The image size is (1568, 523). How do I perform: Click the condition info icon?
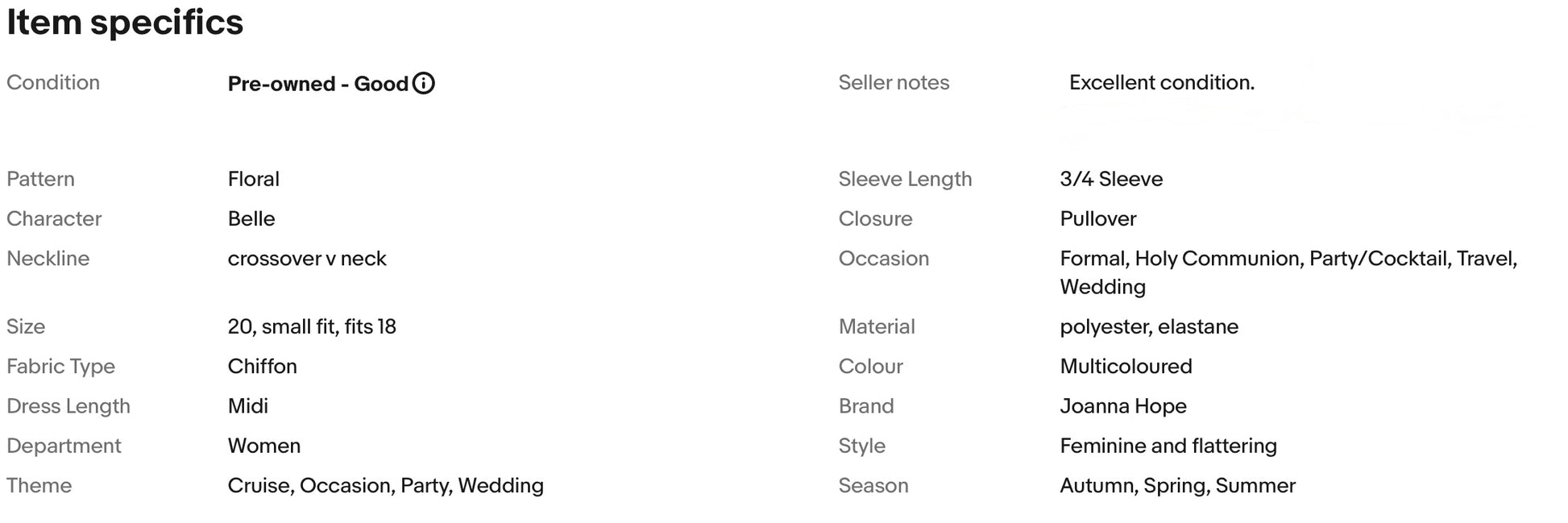[x=423, y=83]
